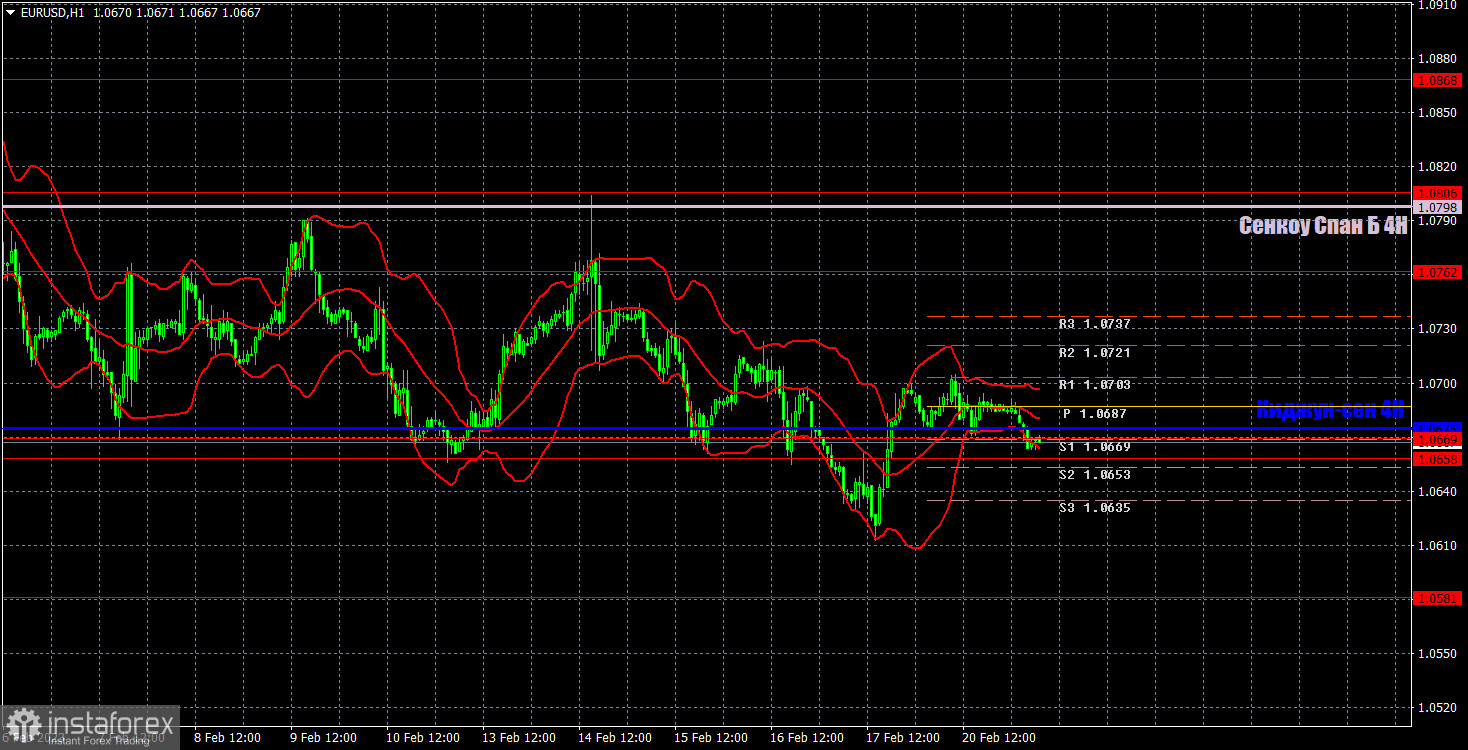Select 1.0910 on the price scale
This screenshot has width=1468, height=750.
1438,5
